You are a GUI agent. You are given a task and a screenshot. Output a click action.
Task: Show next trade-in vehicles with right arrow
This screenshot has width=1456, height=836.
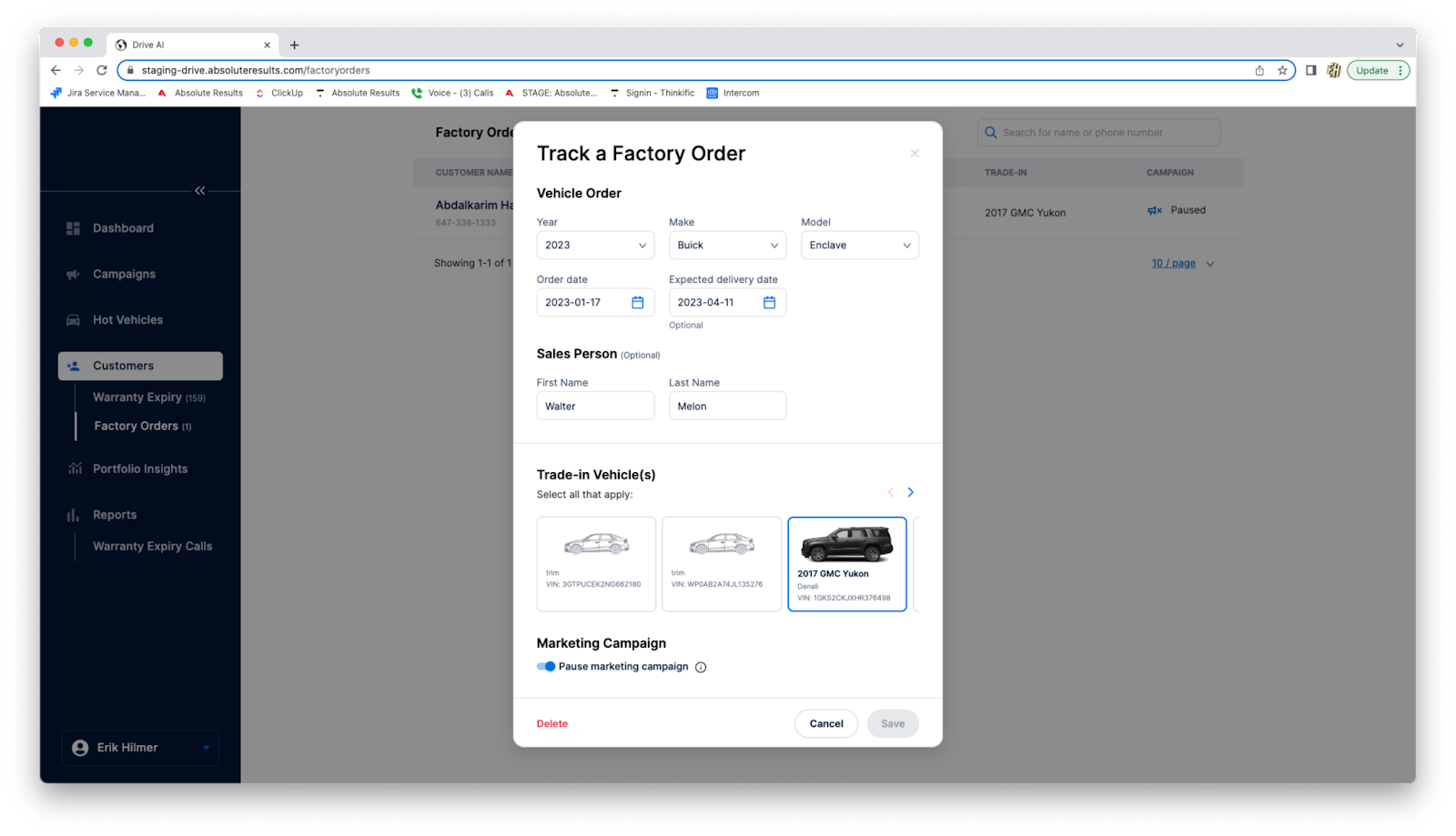click(910, 492)
